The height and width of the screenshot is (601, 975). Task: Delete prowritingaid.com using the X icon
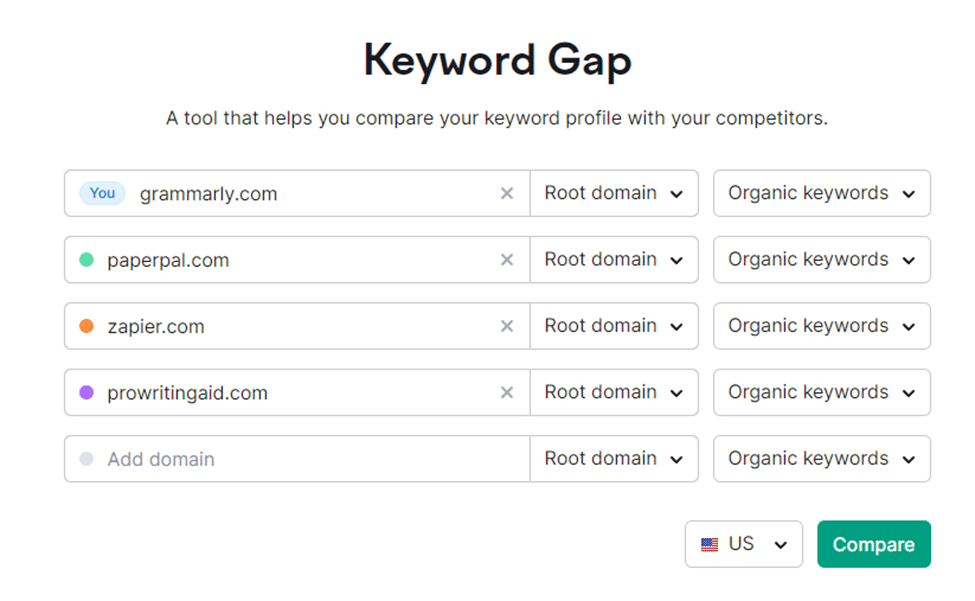click(507, 393)
